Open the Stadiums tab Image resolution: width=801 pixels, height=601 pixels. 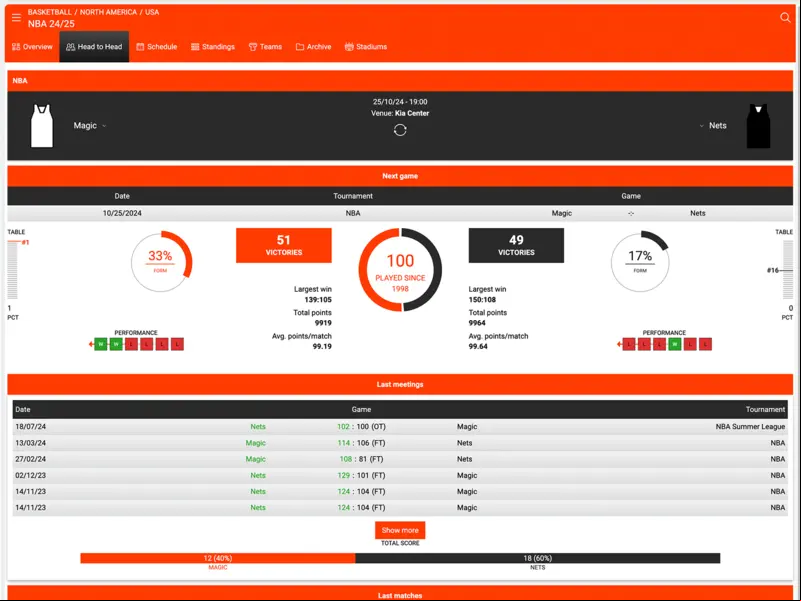366,47
